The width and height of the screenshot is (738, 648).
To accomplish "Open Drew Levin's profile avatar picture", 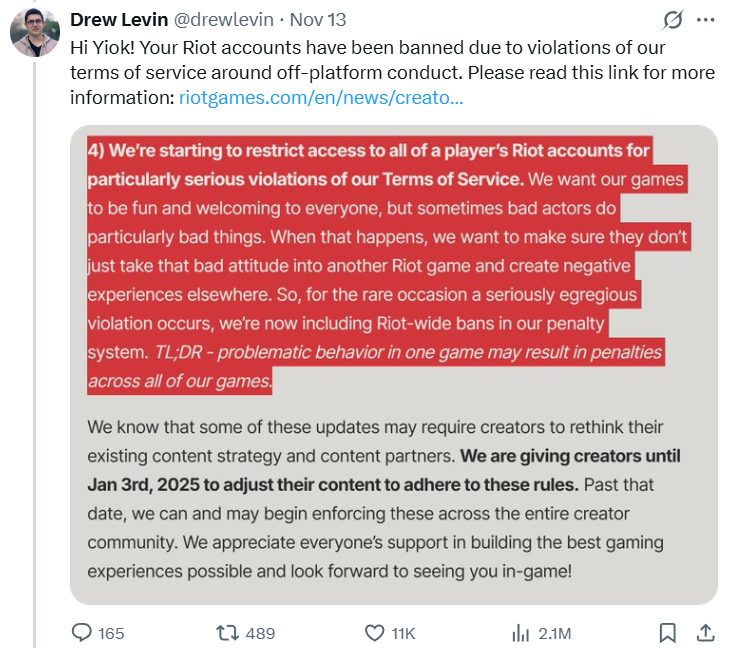I will [35, 33].
